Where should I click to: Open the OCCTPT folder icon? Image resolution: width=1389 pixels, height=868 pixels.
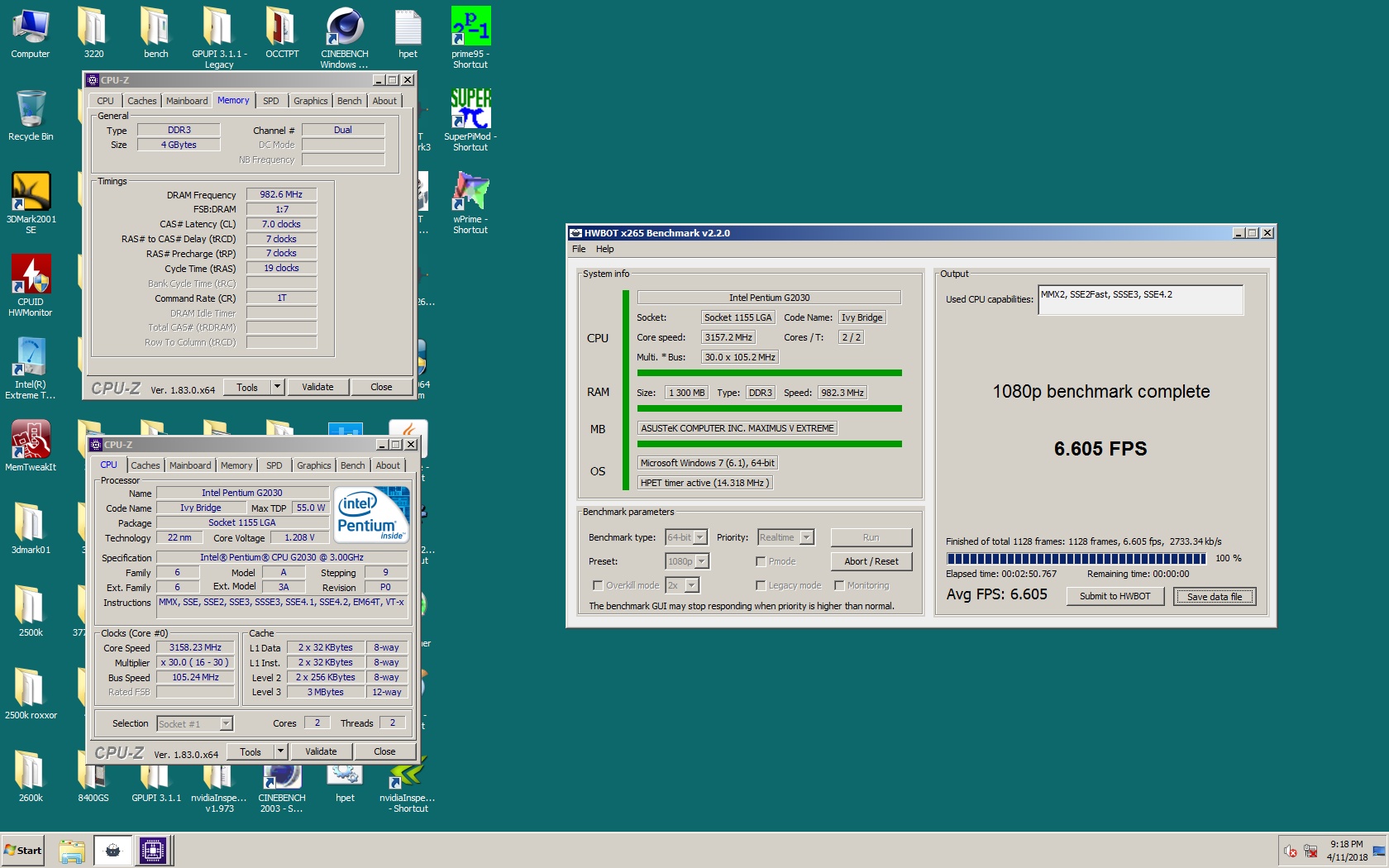tap(282, 33)
